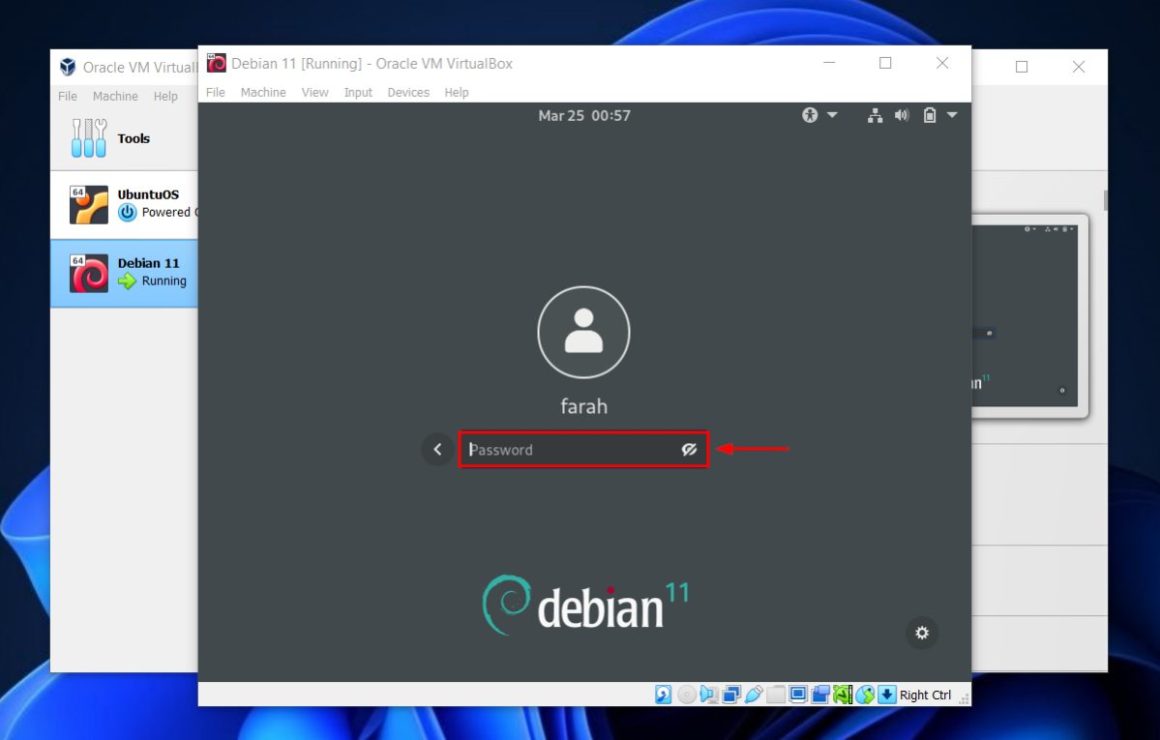
Task: Click the hard disk activity icon in the status bar
Action: 661,694
